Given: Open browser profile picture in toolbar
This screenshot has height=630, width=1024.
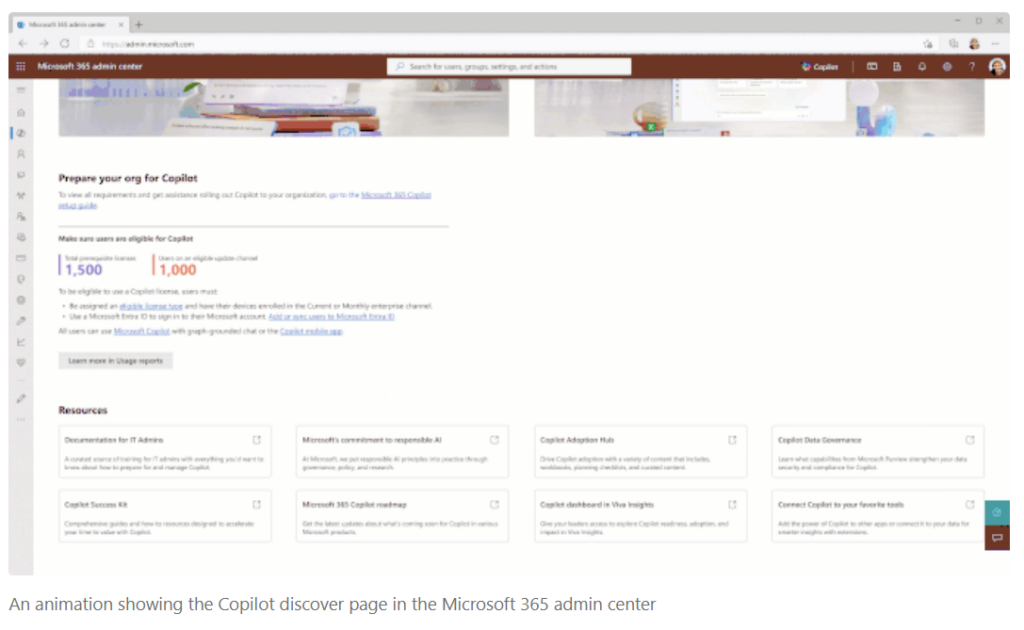Looking at the screenshot, I should pos(974,44).
